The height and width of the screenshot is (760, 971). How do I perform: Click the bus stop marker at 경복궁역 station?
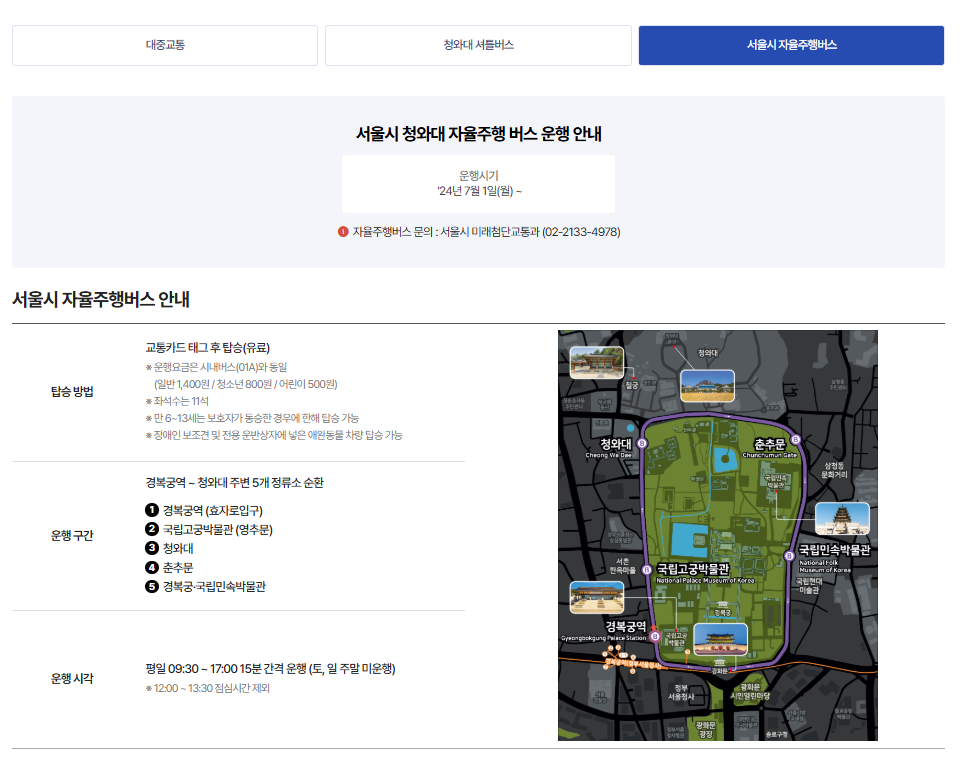654,638
